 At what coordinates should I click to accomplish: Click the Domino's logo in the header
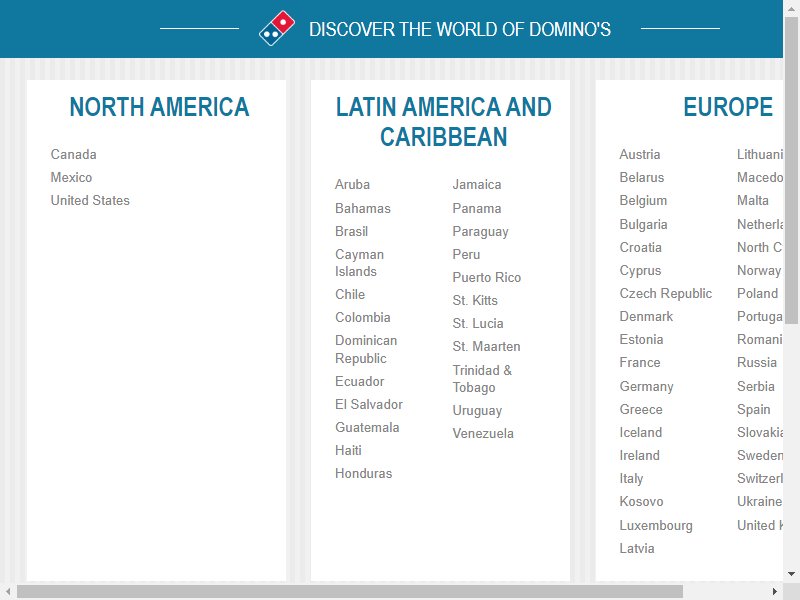277,28
